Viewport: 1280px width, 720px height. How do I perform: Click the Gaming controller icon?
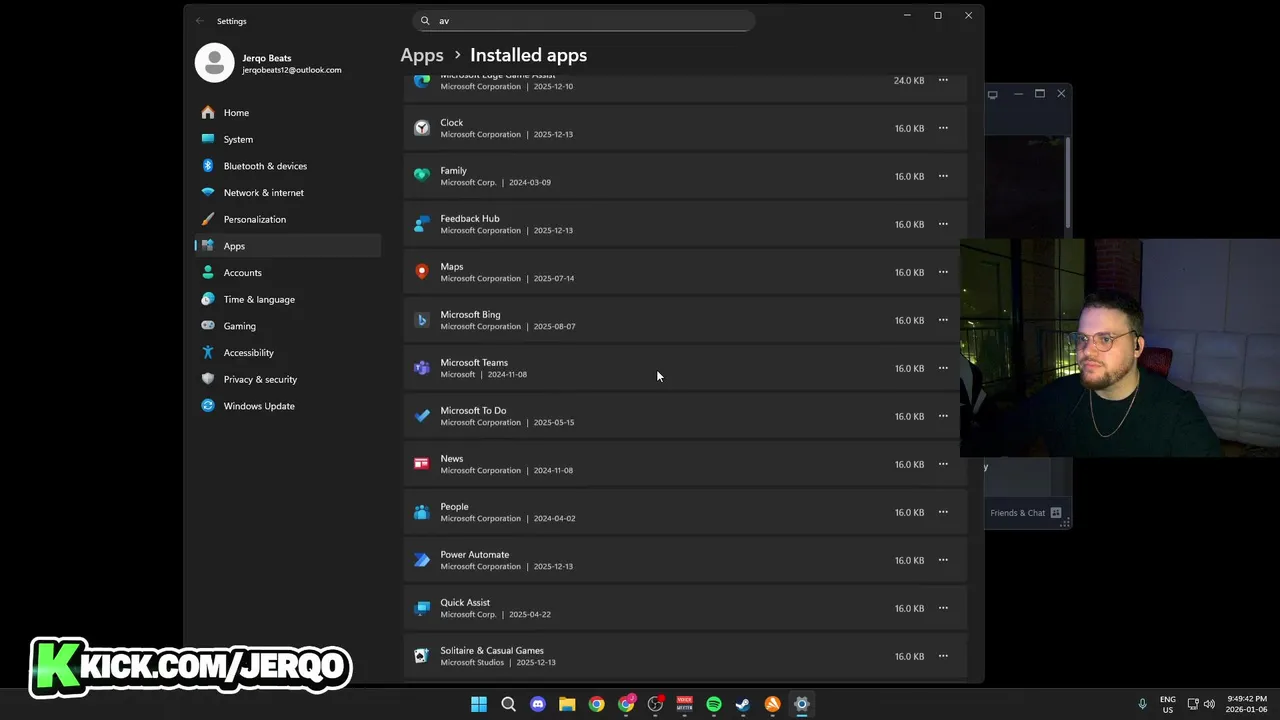tap(208, 326)
